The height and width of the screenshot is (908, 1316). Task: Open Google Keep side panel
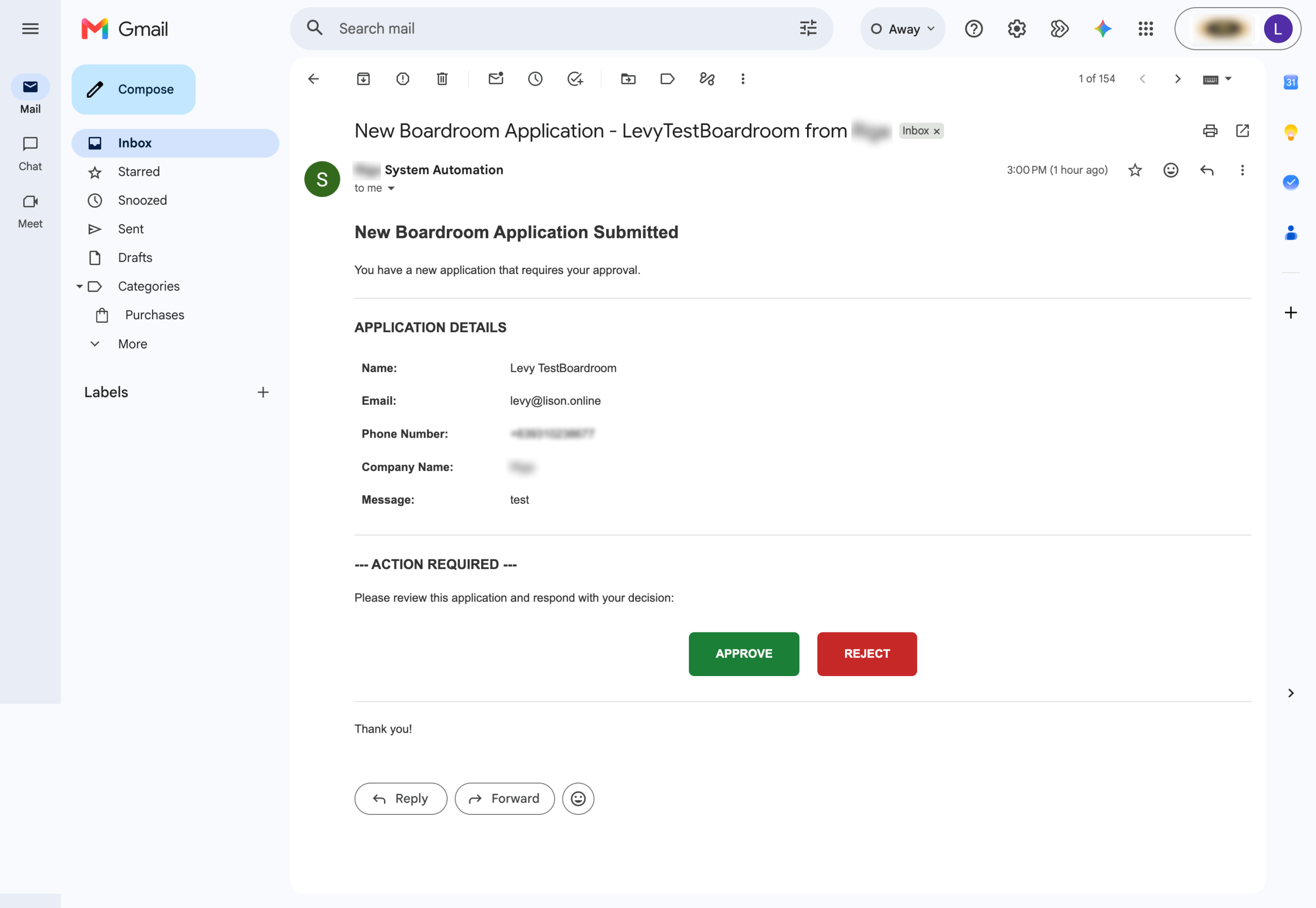click(x=1291, y=133)
